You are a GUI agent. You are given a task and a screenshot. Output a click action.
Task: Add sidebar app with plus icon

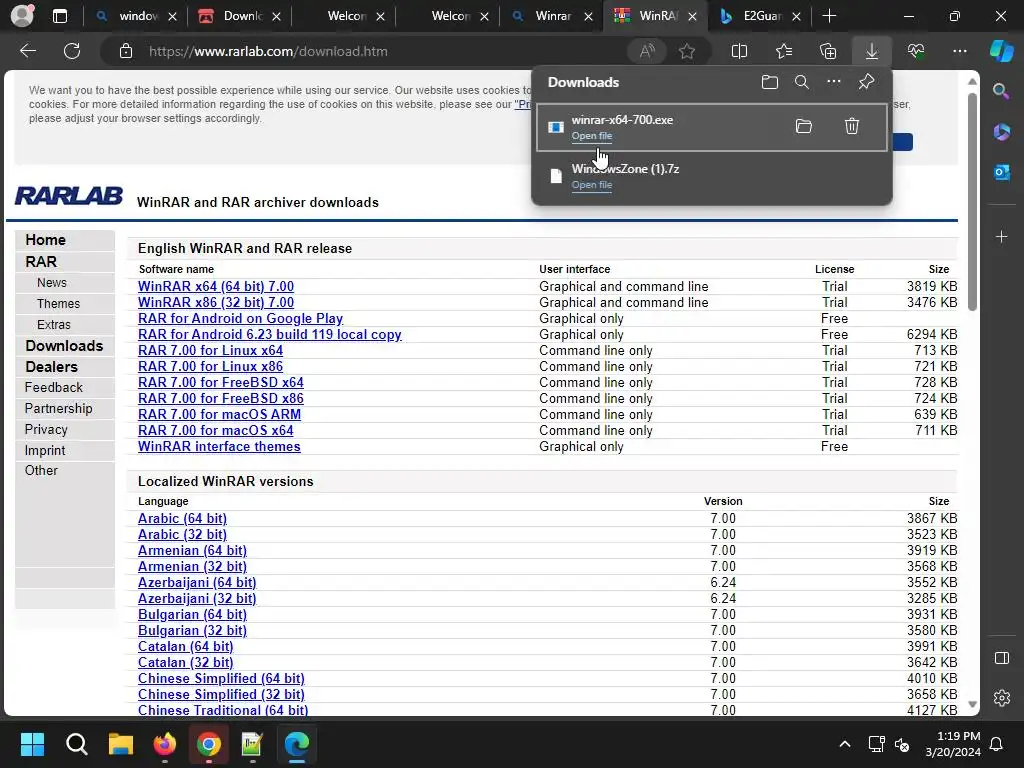[x=1001, y=236]
